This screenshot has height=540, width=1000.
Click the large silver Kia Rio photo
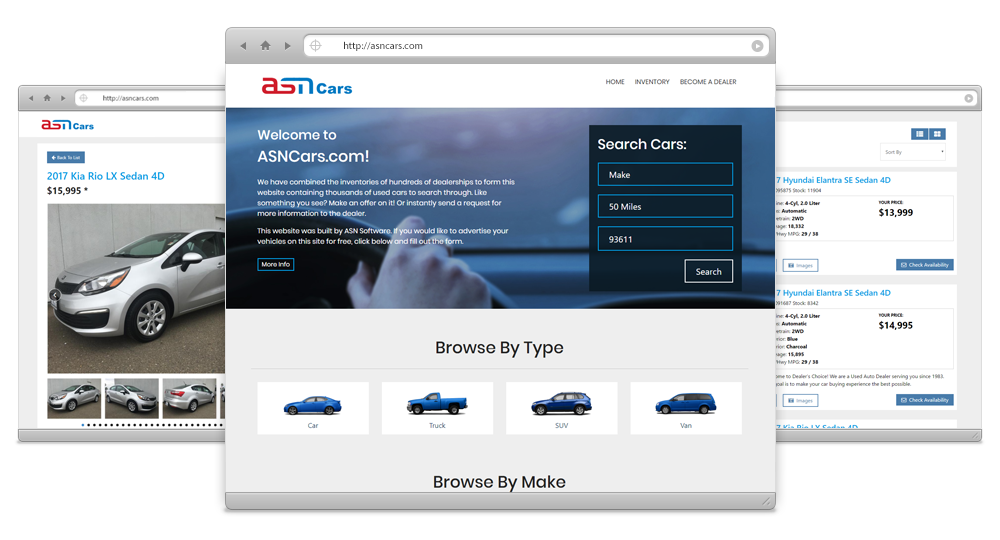(136, 288)
